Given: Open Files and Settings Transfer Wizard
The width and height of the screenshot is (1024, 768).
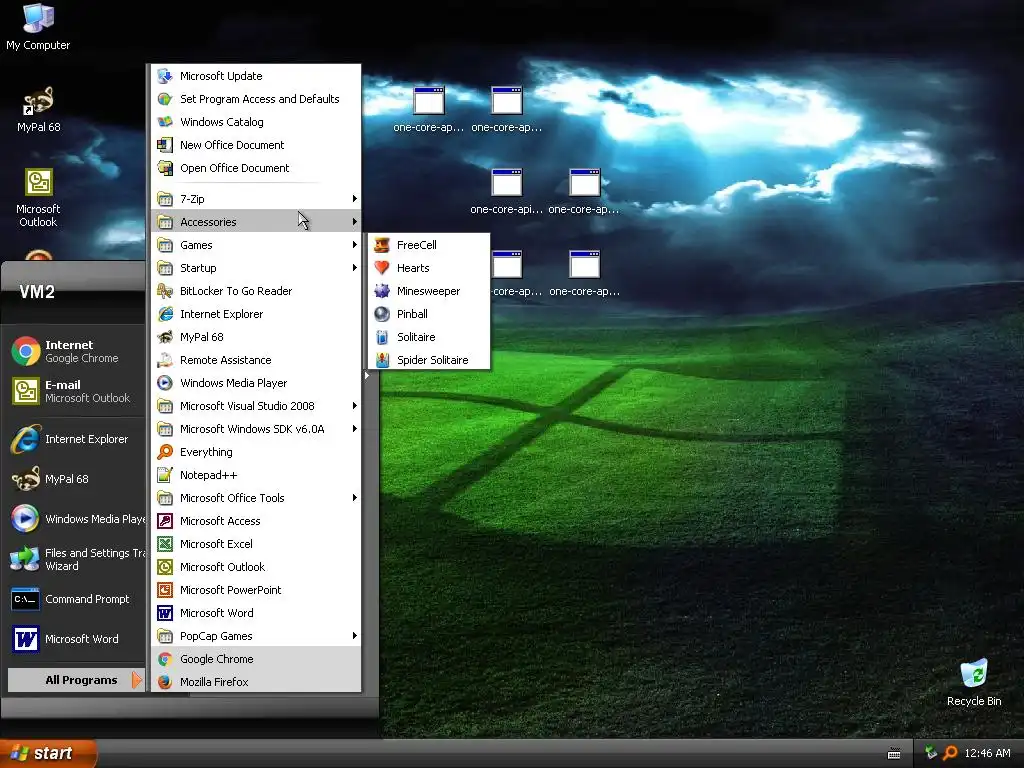Looking at the screenshot, I should (76, 559).
